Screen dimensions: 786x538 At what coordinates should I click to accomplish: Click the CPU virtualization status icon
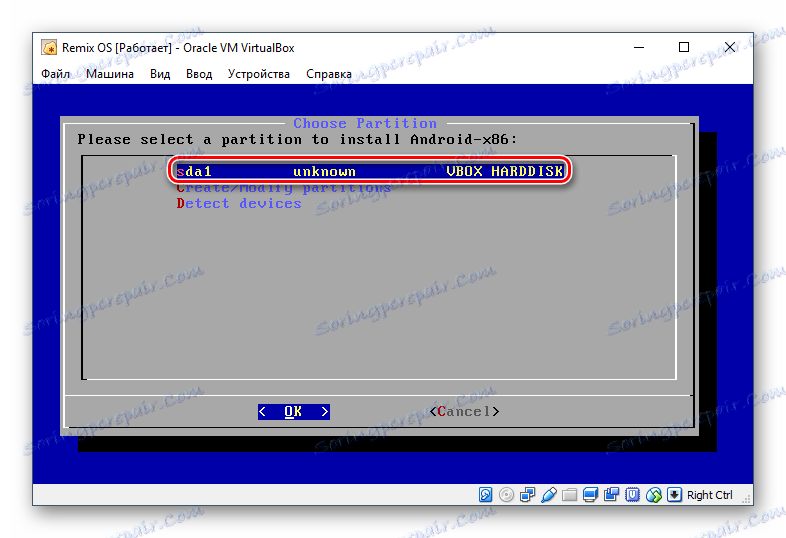pyautogui.click(x=633, y=495)
